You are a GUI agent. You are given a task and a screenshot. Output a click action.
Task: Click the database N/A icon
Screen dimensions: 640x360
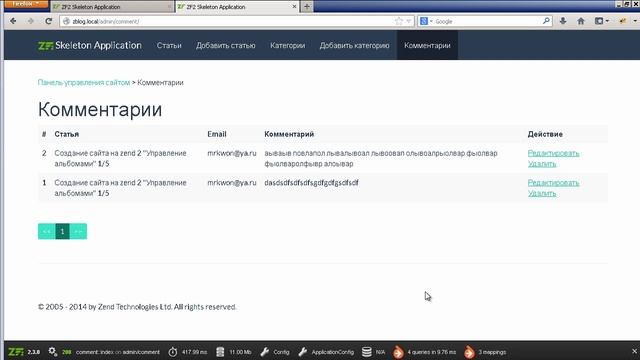pyautogui.click(x=367, y=352)
